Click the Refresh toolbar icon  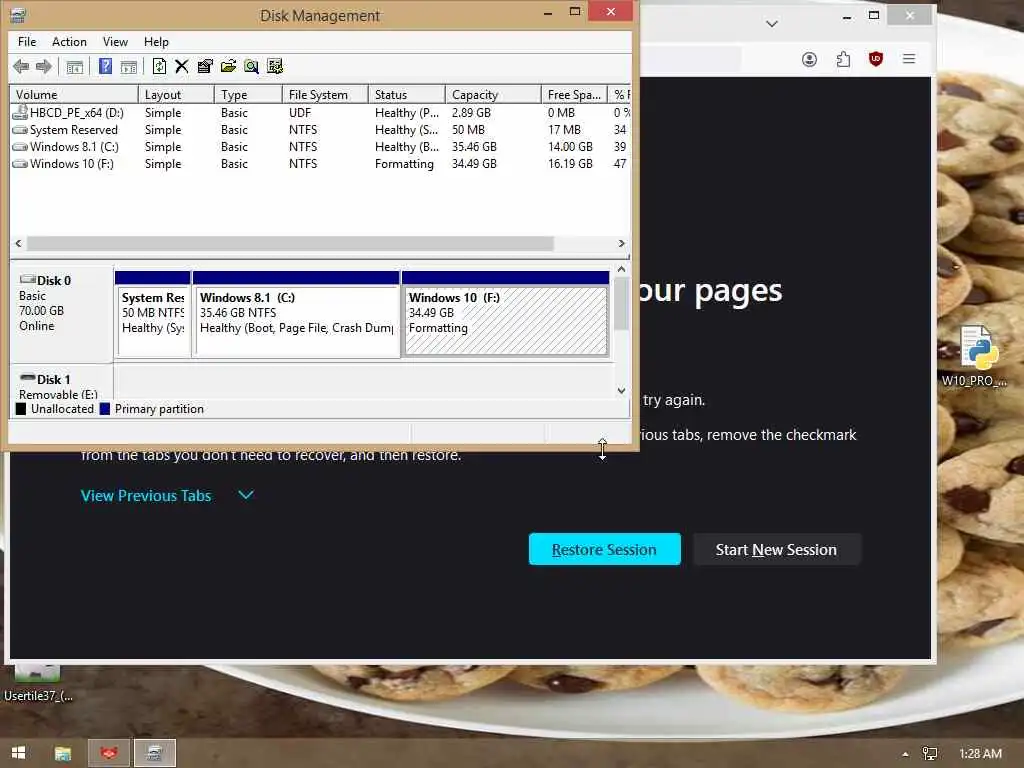pyautogui.click(x=159, y=66)
